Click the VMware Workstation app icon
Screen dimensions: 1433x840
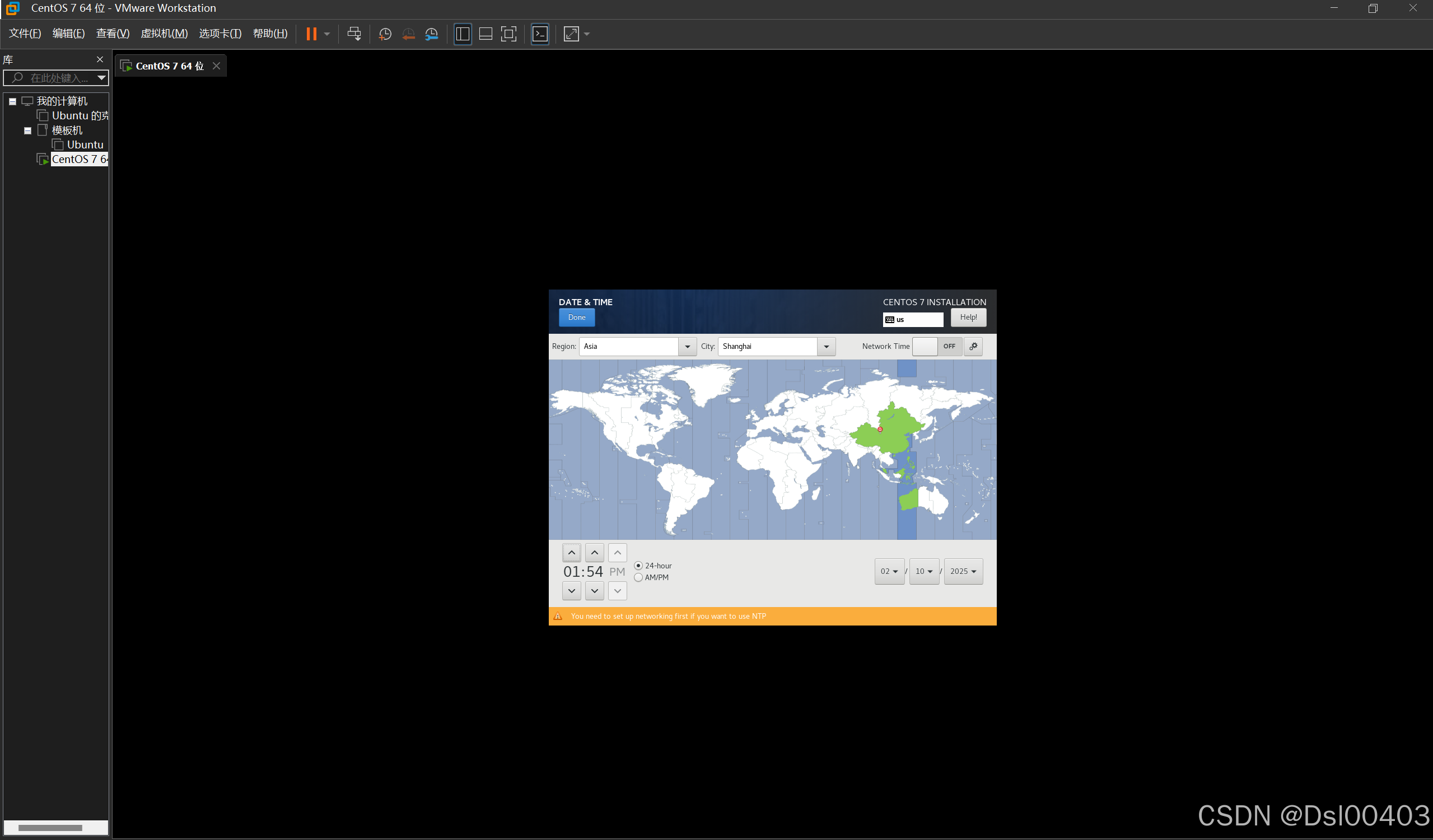(x=12, y=8)
